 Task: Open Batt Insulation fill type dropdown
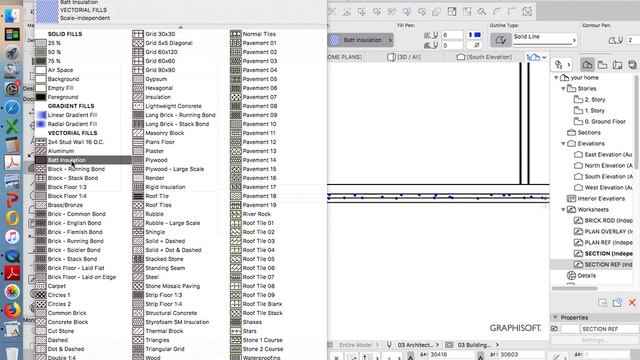[361, 40]
